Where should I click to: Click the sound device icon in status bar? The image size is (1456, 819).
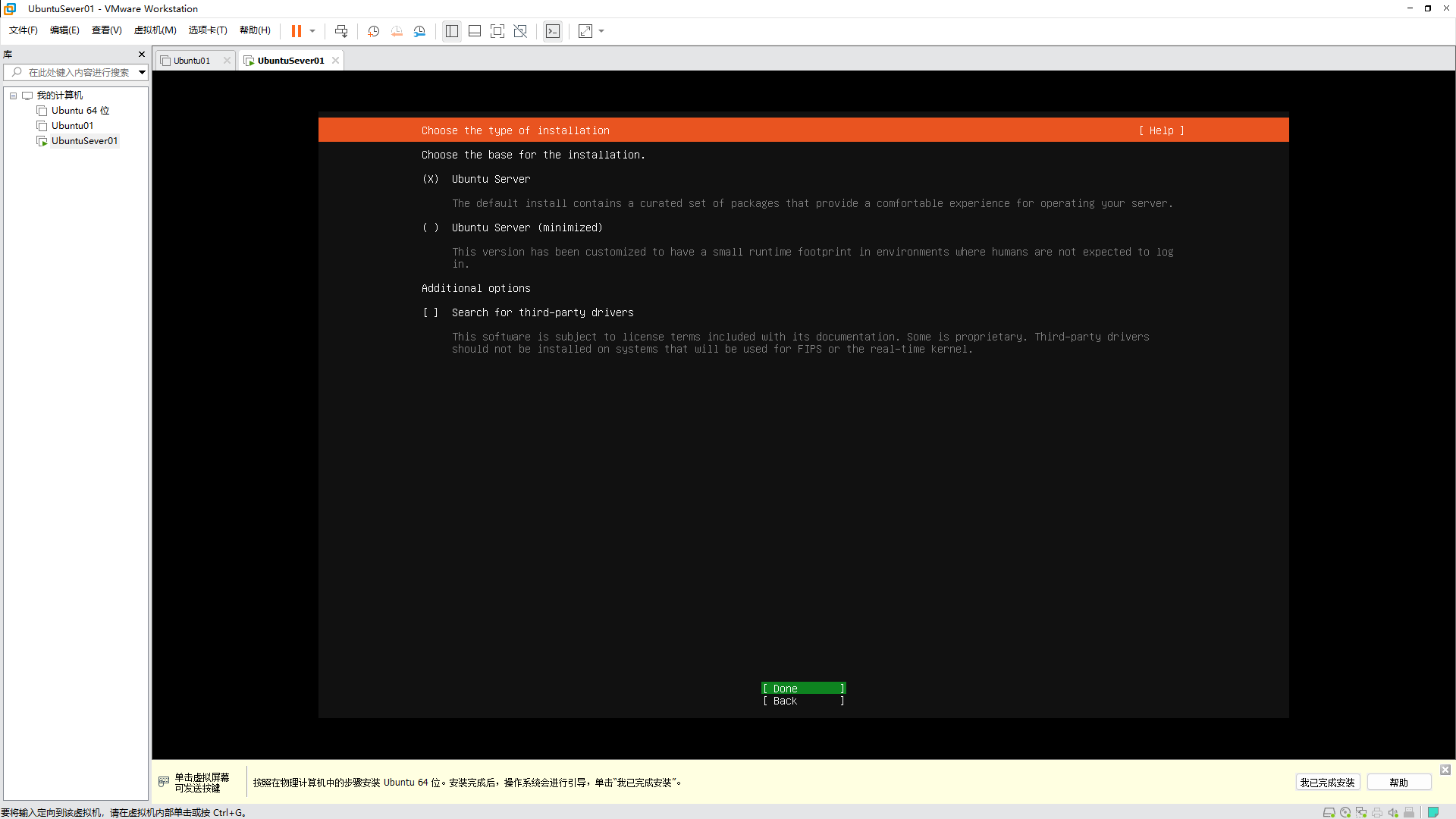(1393, 812)
